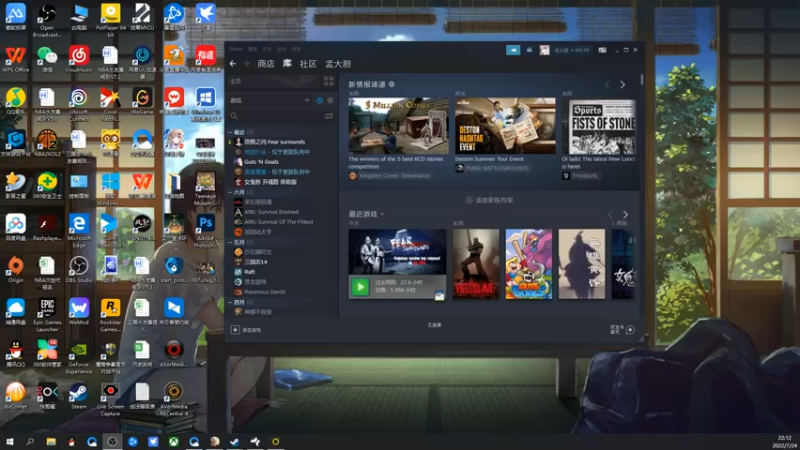Viewport: 800px width, 450px height.
Task: Toggle the ready-to-play filter icon
Action: (330, 101)
